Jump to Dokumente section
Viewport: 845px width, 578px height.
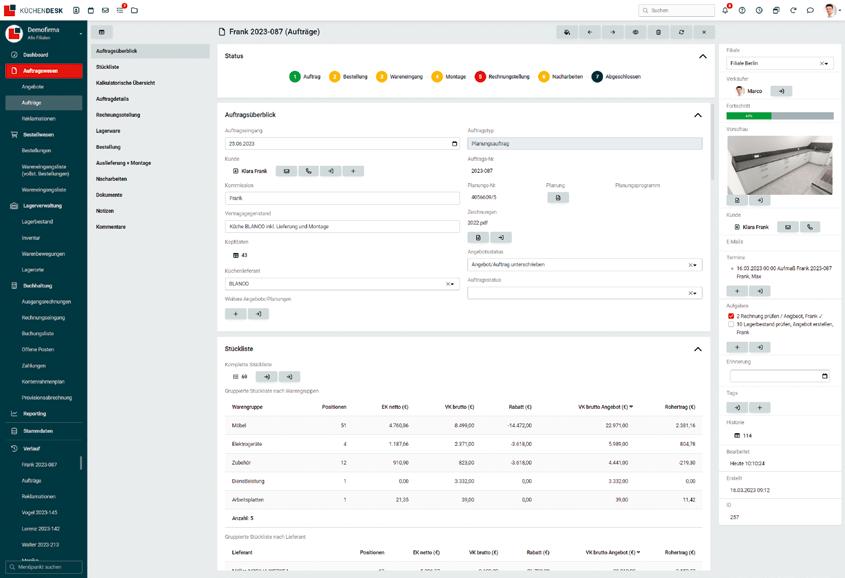tap(109, 195)
